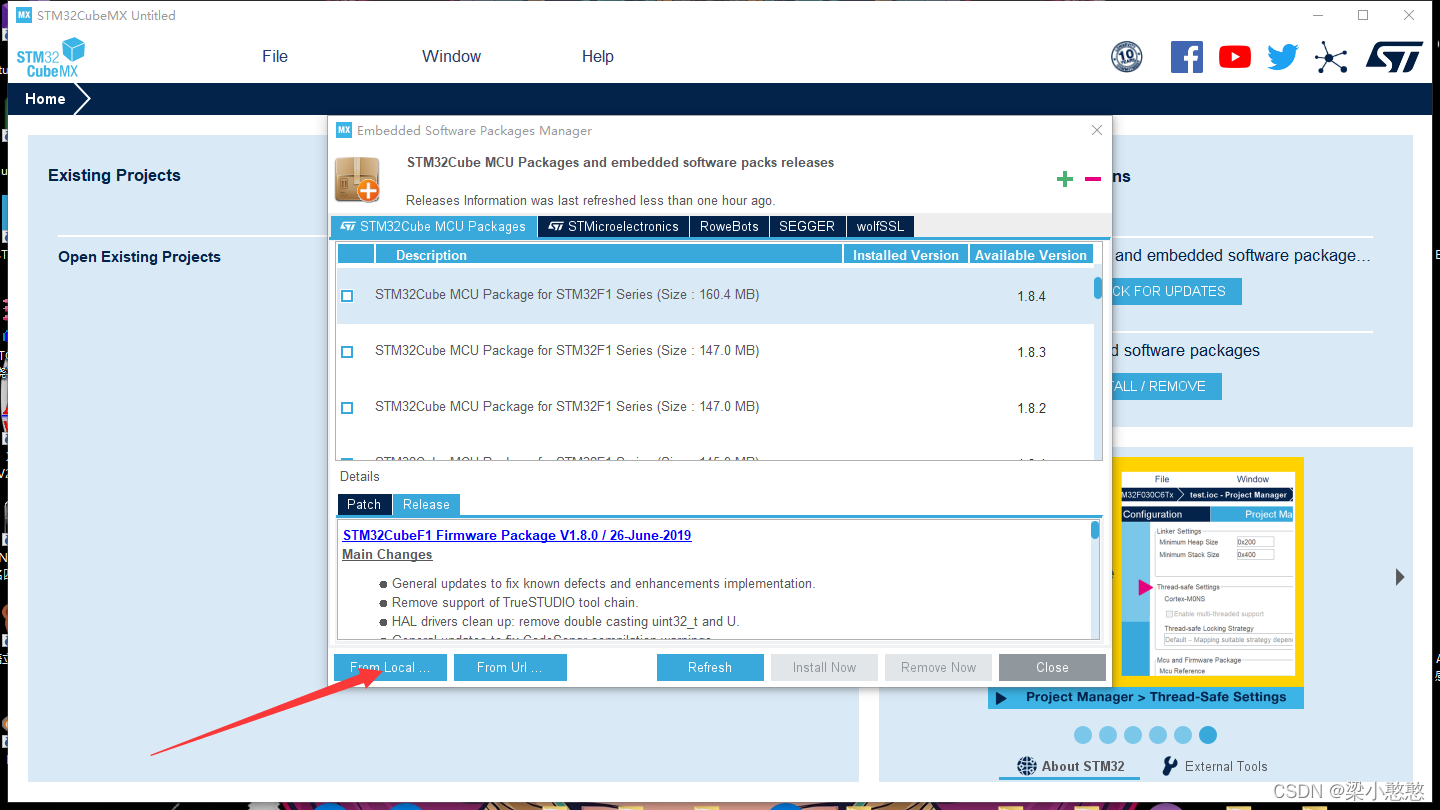The width and height of the screenshot is (1440, 810).
Task: Click the Install Now button
Action: tap(824, 668)
